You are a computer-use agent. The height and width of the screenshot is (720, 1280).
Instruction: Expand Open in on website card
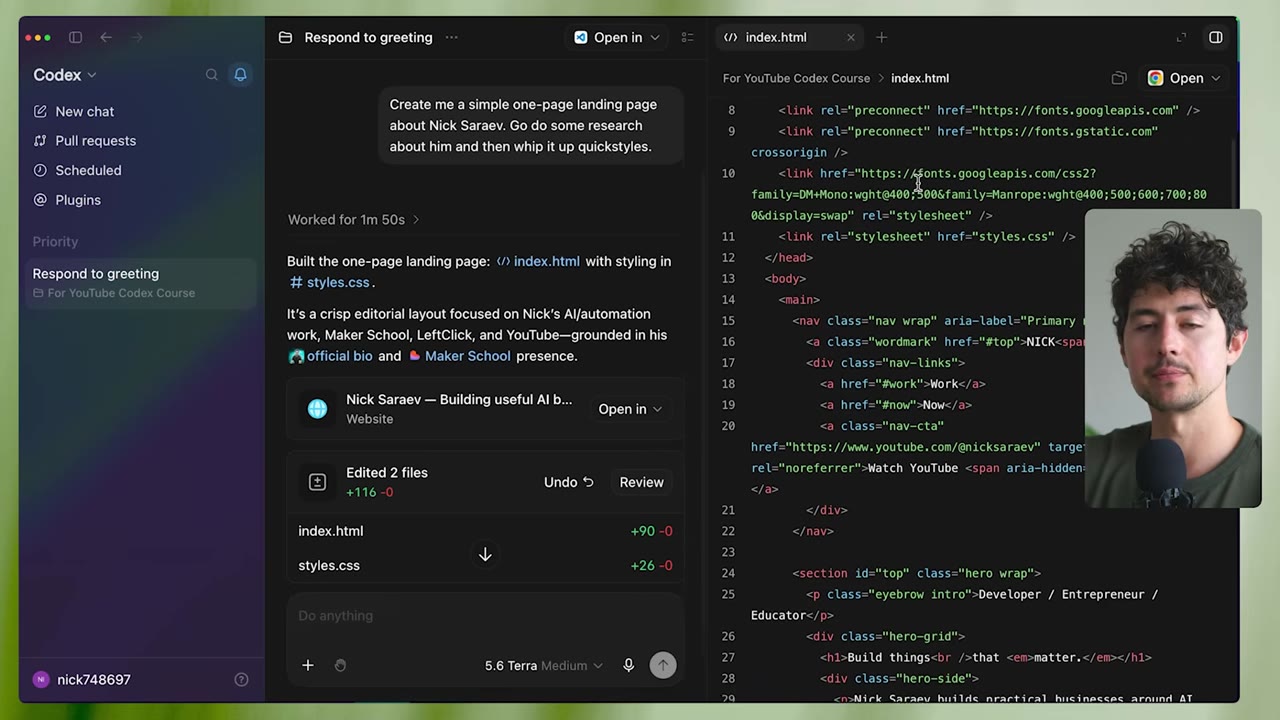pyautogui.click(x=629, y=409)
